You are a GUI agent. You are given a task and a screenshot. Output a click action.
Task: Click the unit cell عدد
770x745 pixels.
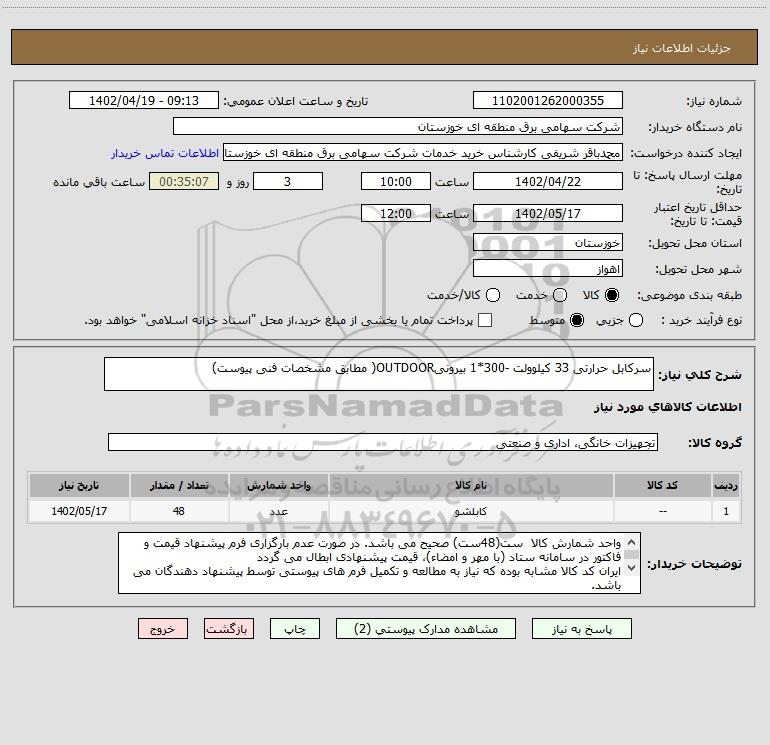pyautogui.click(x=278, y=511)
